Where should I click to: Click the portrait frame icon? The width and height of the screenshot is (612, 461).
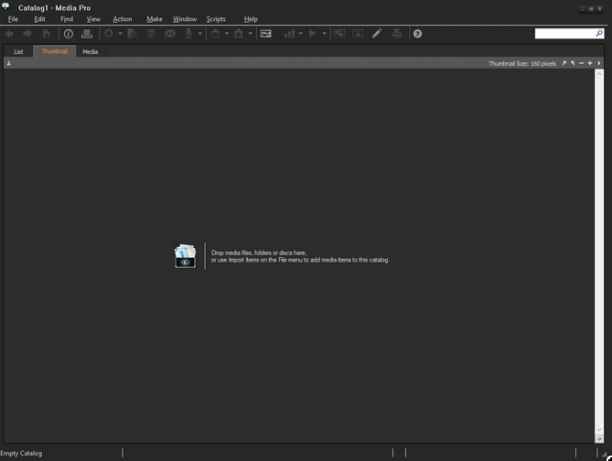coord(358,34)
